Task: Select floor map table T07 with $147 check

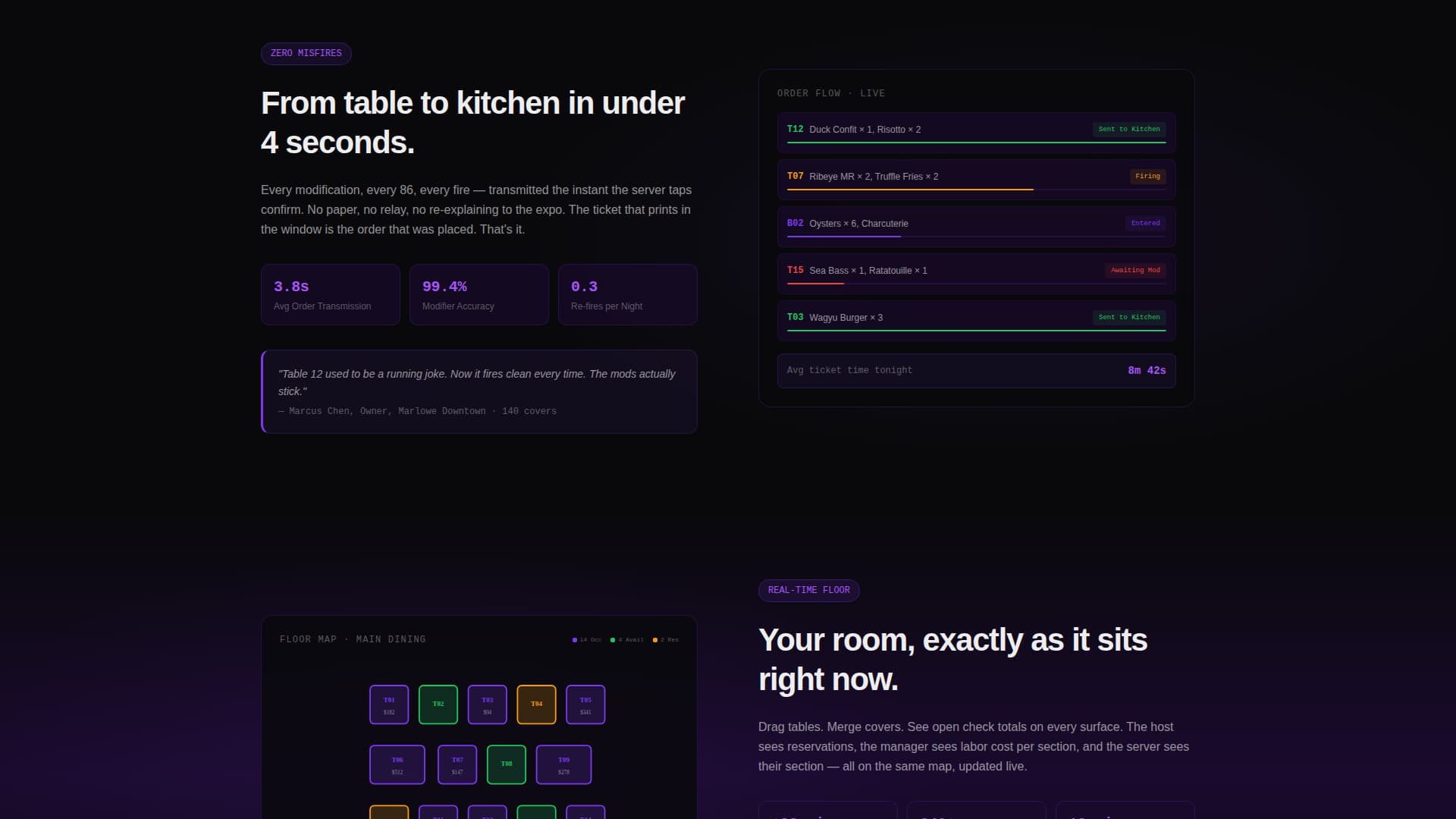Action: [457, 764]
